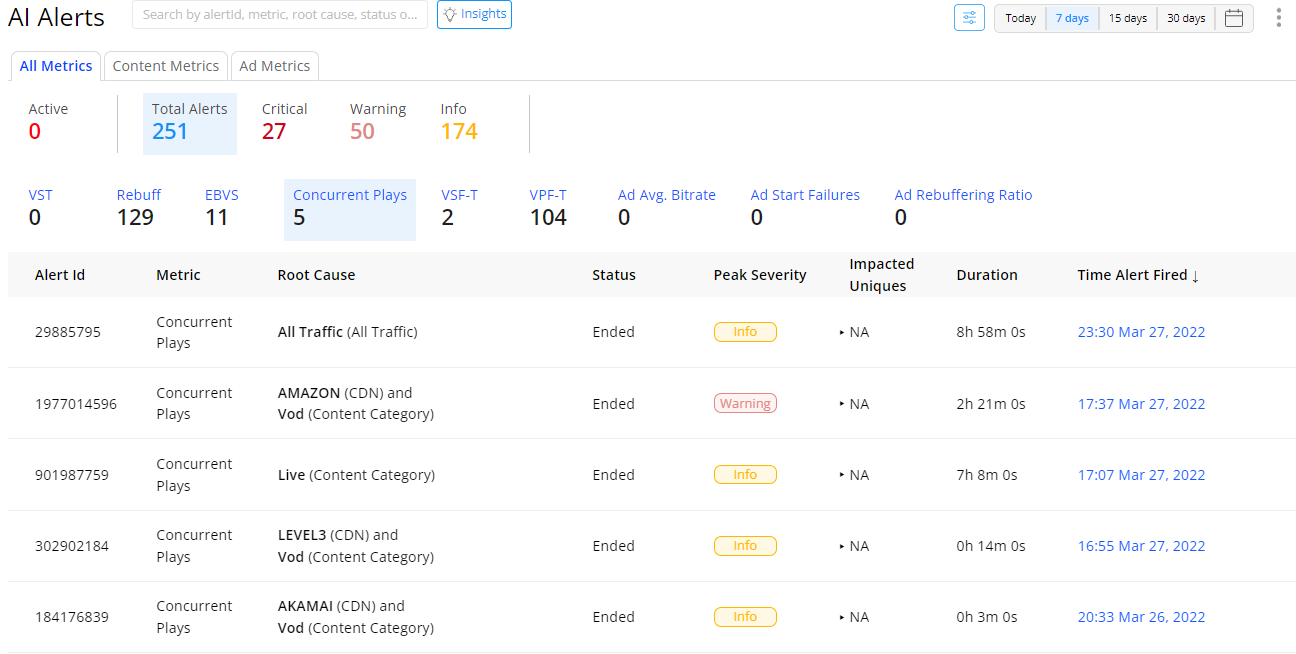Screen dimensions: 1296x654
Task: Select the Today time range
Action: coord(1020,18)
